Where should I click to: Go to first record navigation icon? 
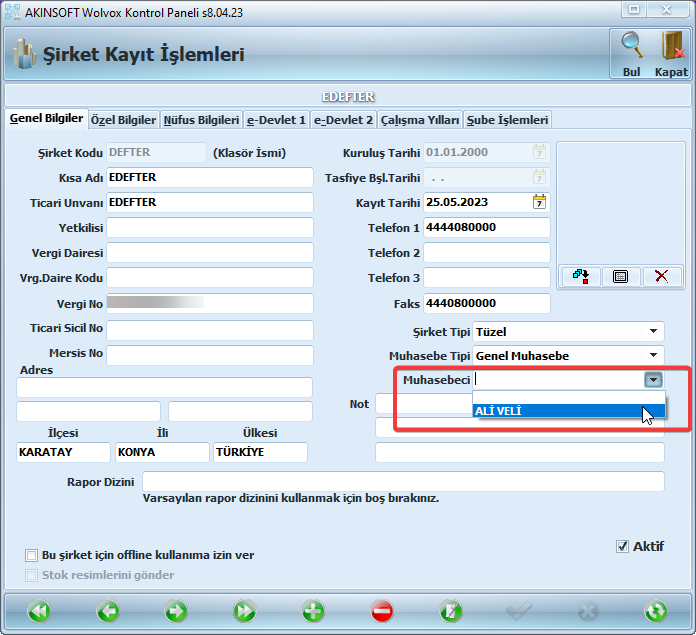coord(39,611)
